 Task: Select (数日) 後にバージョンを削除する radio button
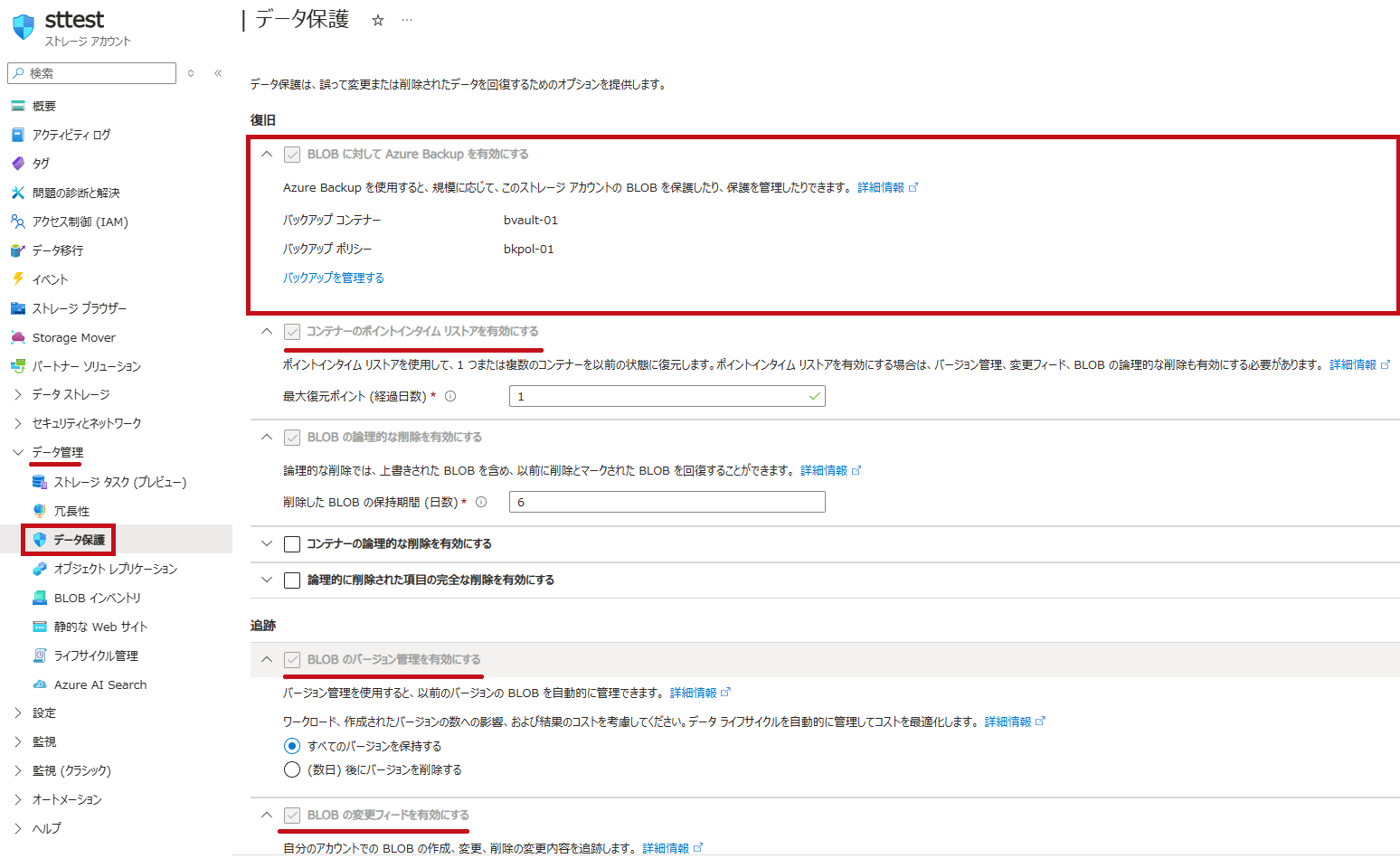point(292,769)
